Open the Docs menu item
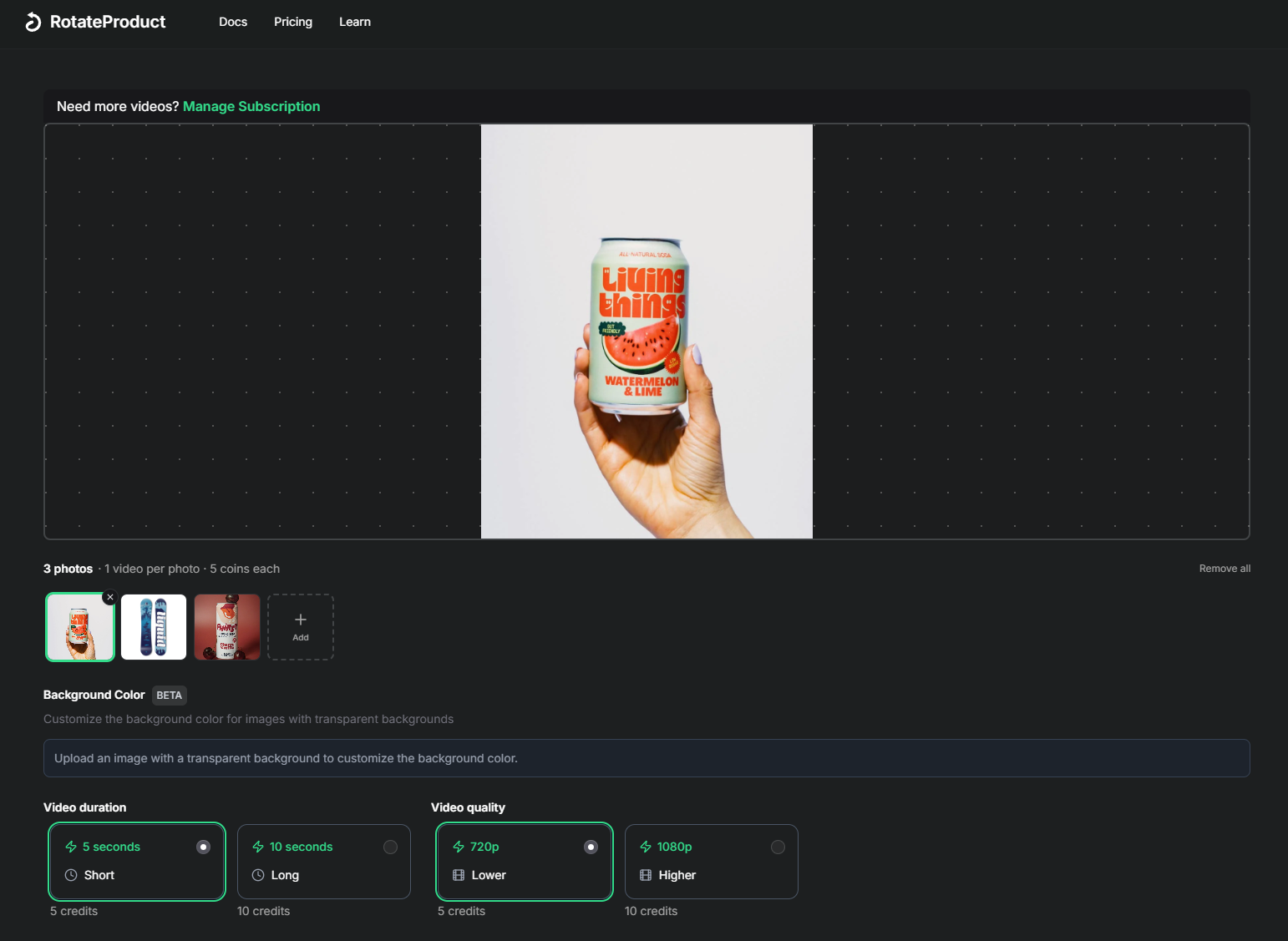This screenshot has height=941, width=1288. pos(233,22)
